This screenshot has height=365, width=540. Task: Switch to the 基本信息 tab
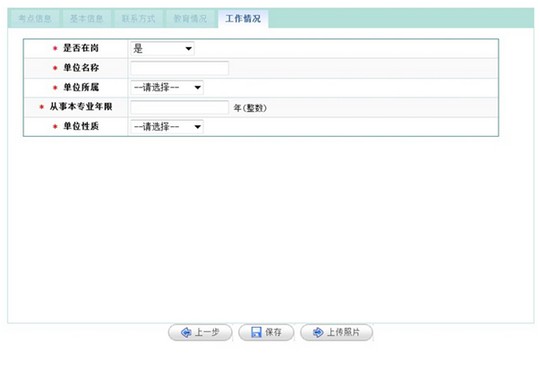tap(86, 19)
